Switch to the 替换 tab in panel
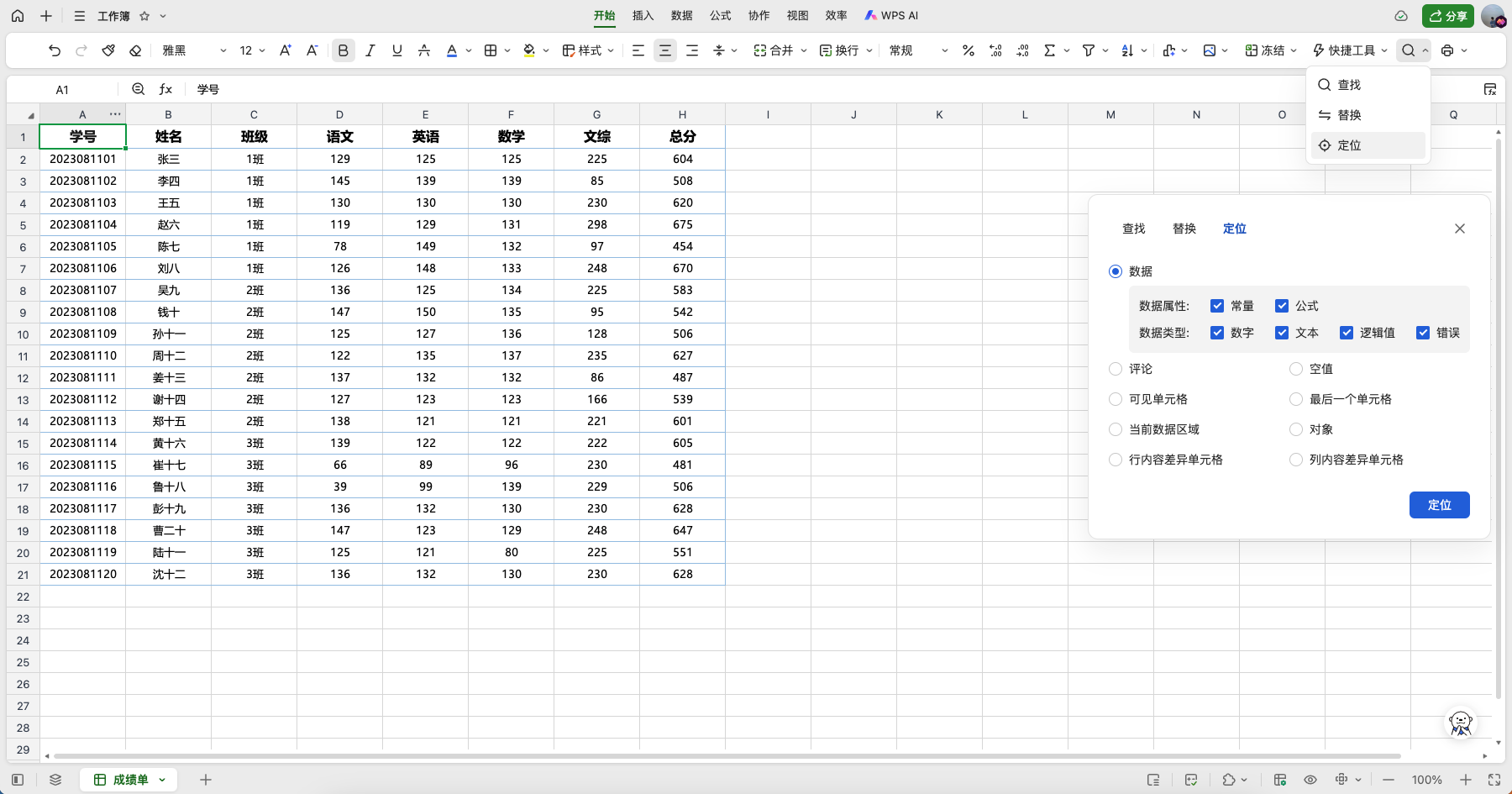This screenshot has height=794, width=1512. (1184, 229)
